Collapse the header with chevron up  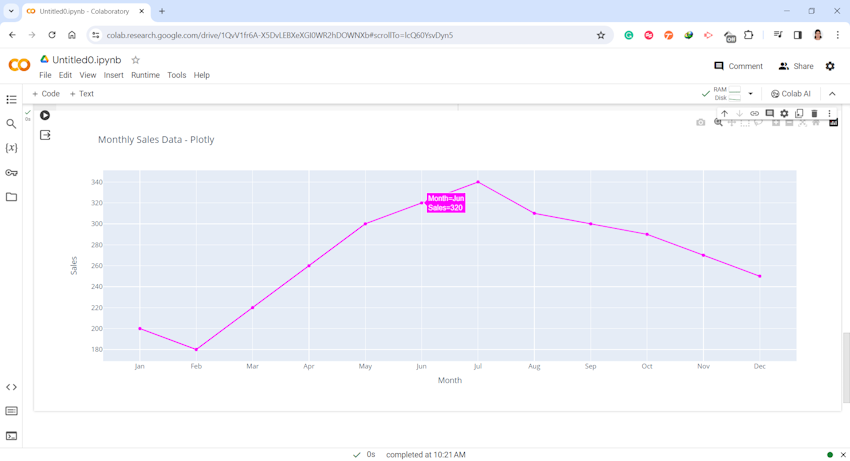[832, 94]
